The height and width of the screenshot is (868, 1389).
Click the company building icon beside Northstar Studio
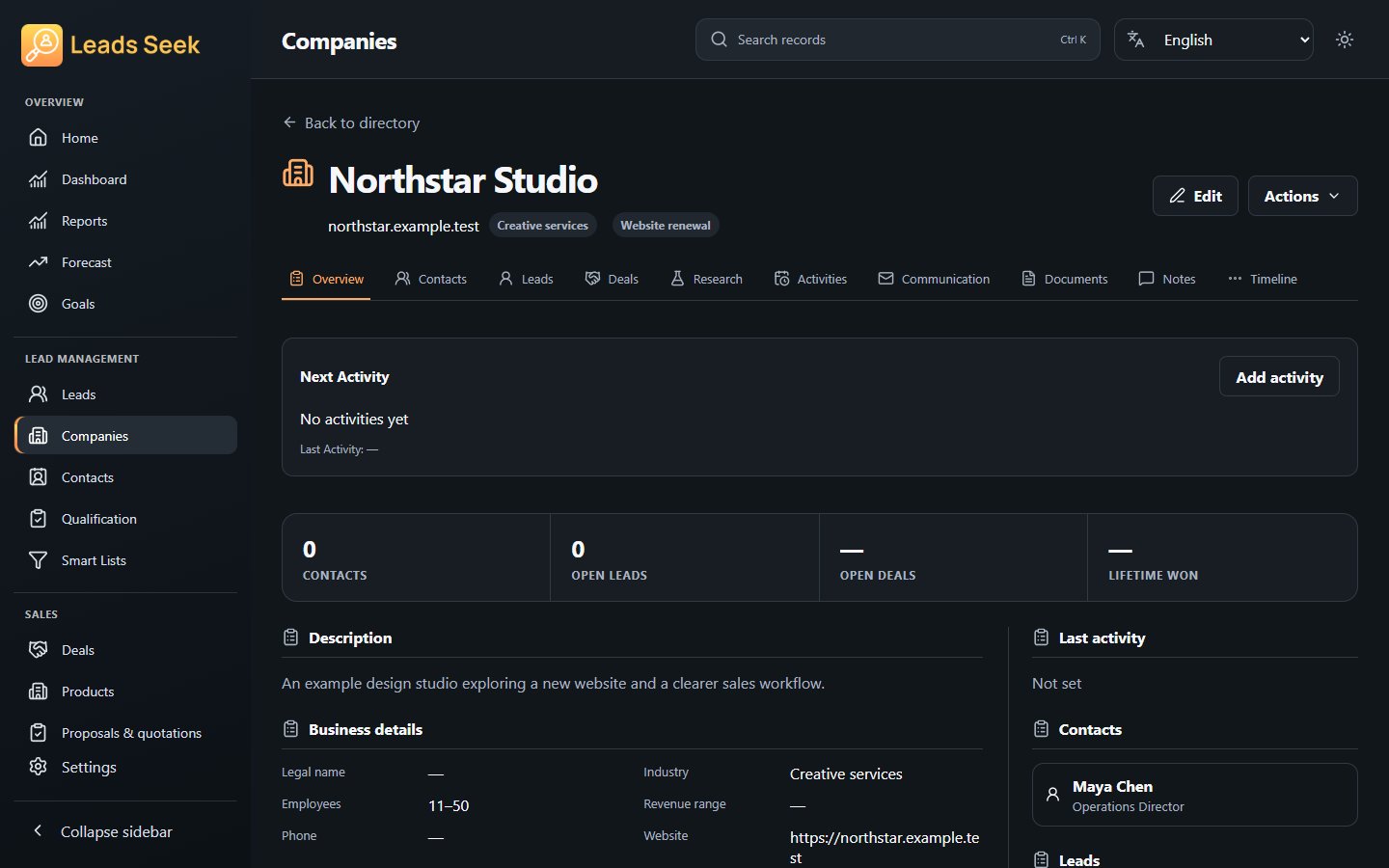pos(298,174)
